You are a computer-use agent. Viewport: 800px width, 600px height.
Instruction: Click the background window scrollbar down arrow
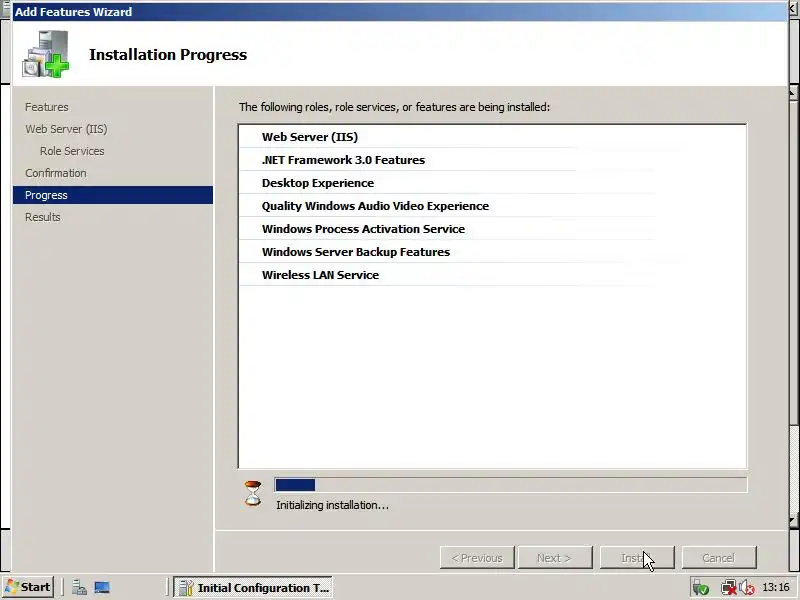793,521
